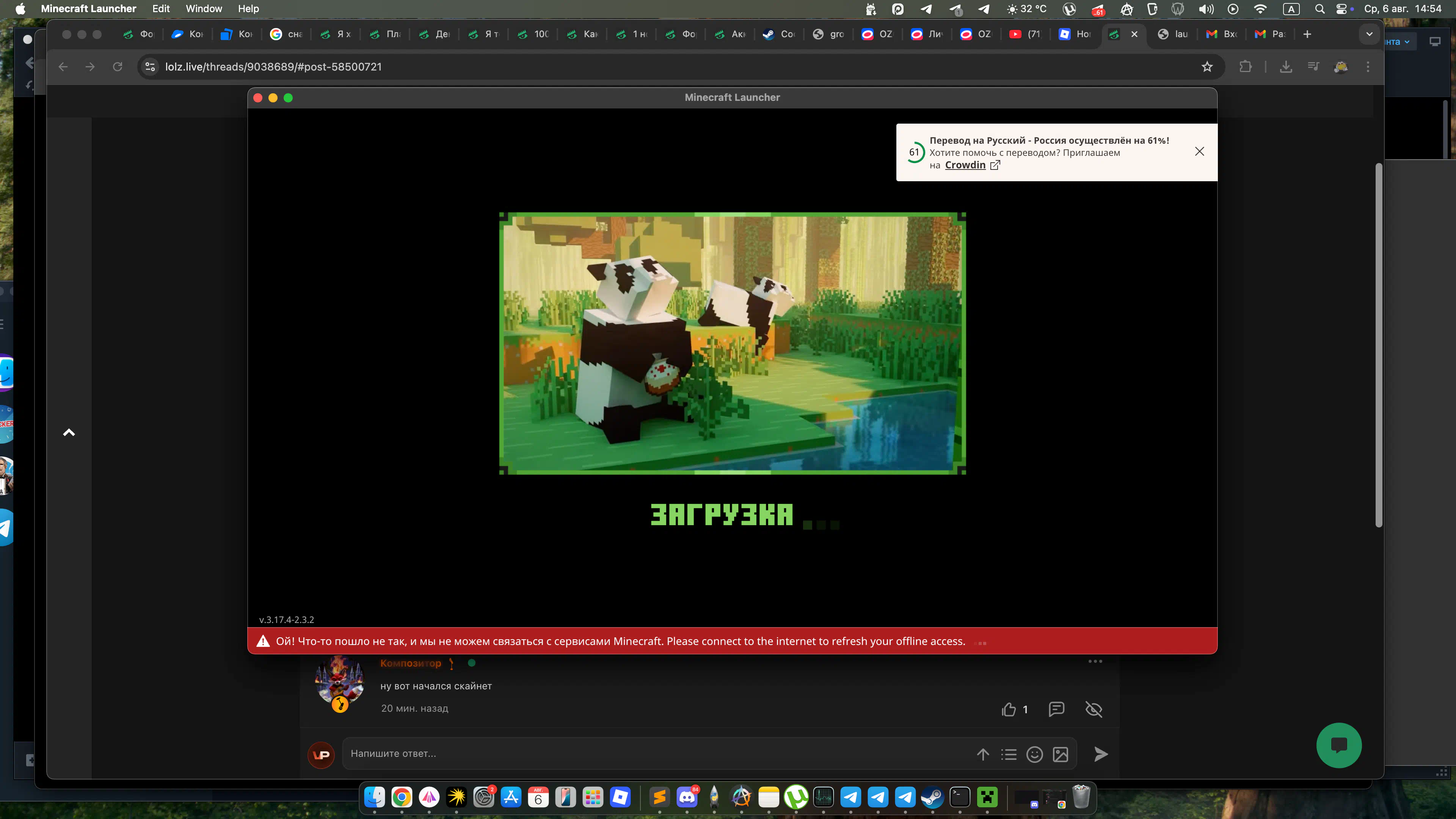
Task: Click Chrome's back navigation arrow
Action: [63, 67]
